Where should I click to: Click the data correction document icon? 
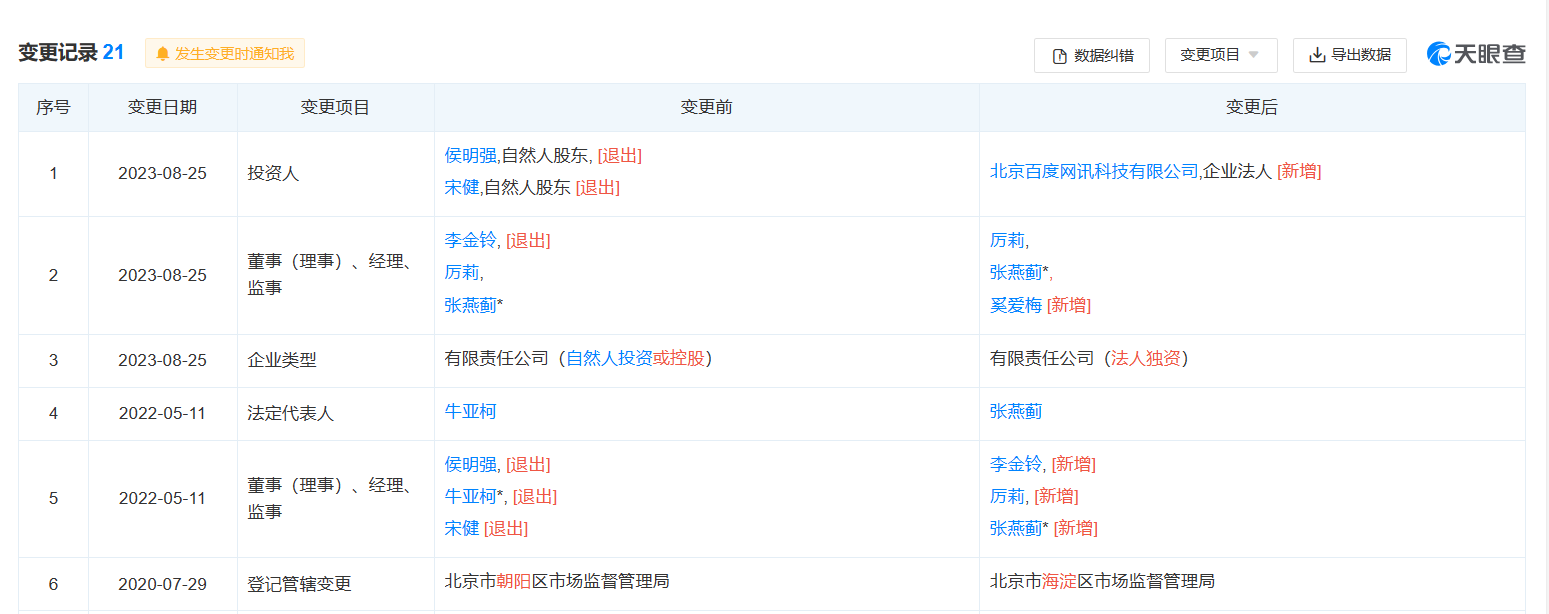[1060, 56]
